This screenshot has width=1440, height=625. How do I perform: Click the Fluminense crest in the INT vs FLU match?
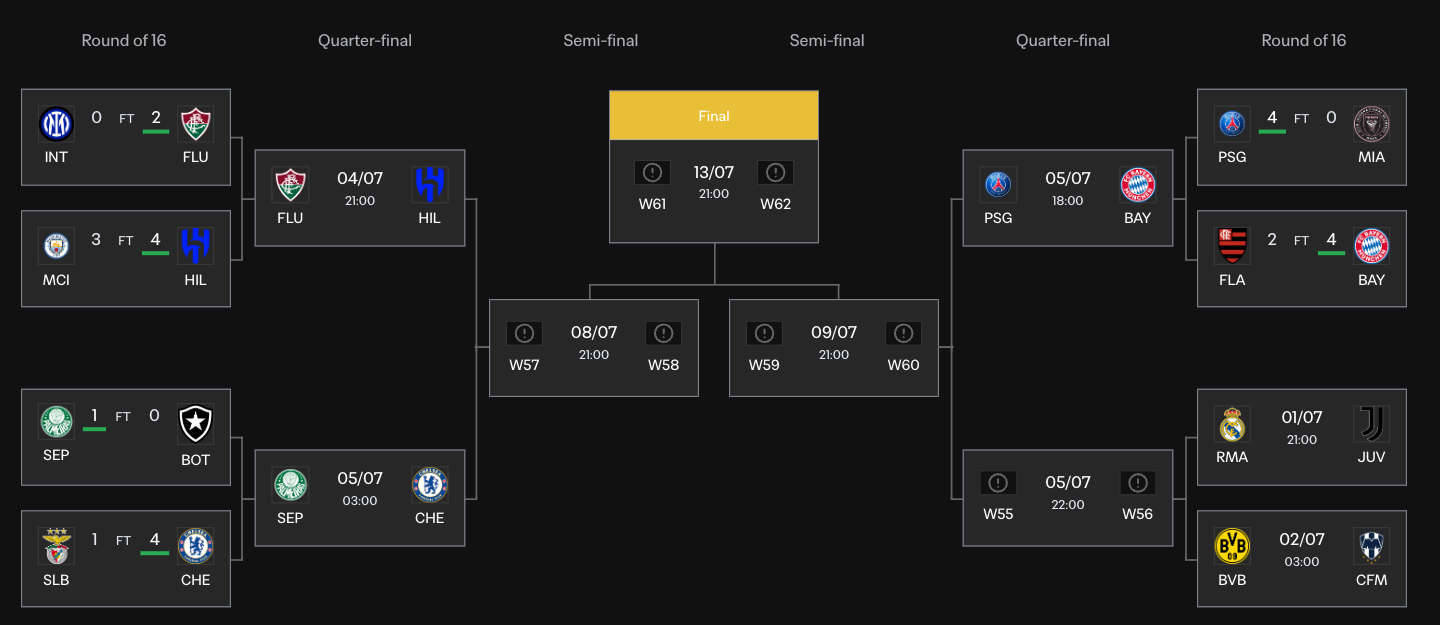point(196,124)
